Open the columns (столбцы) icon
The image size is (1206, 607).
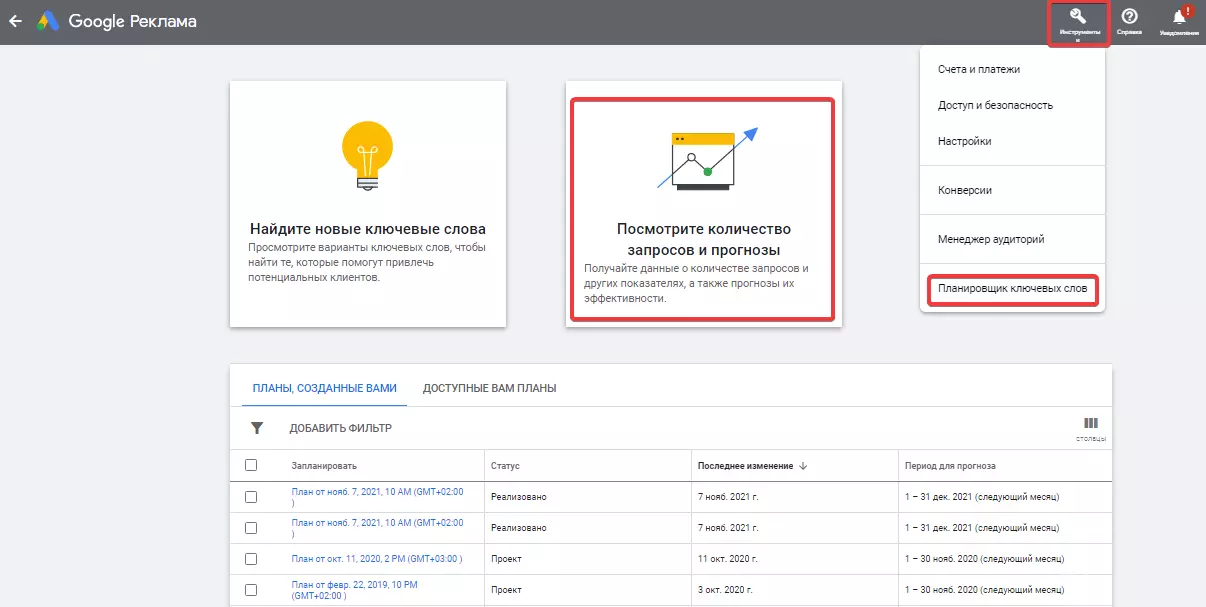(x=1091, y=424)
